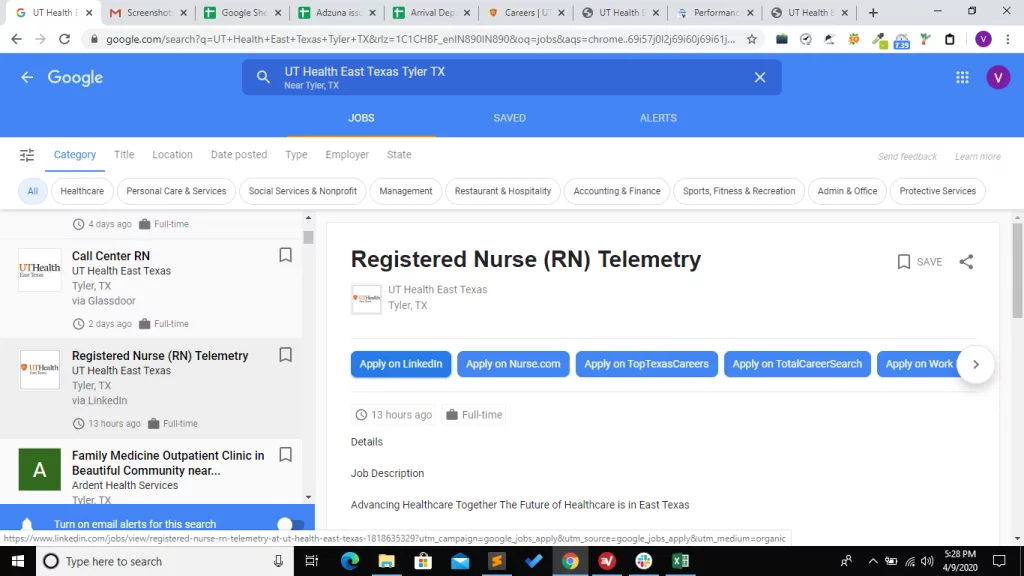
Task: Click the Chrome address bar
Action: (x=421, y=39)
